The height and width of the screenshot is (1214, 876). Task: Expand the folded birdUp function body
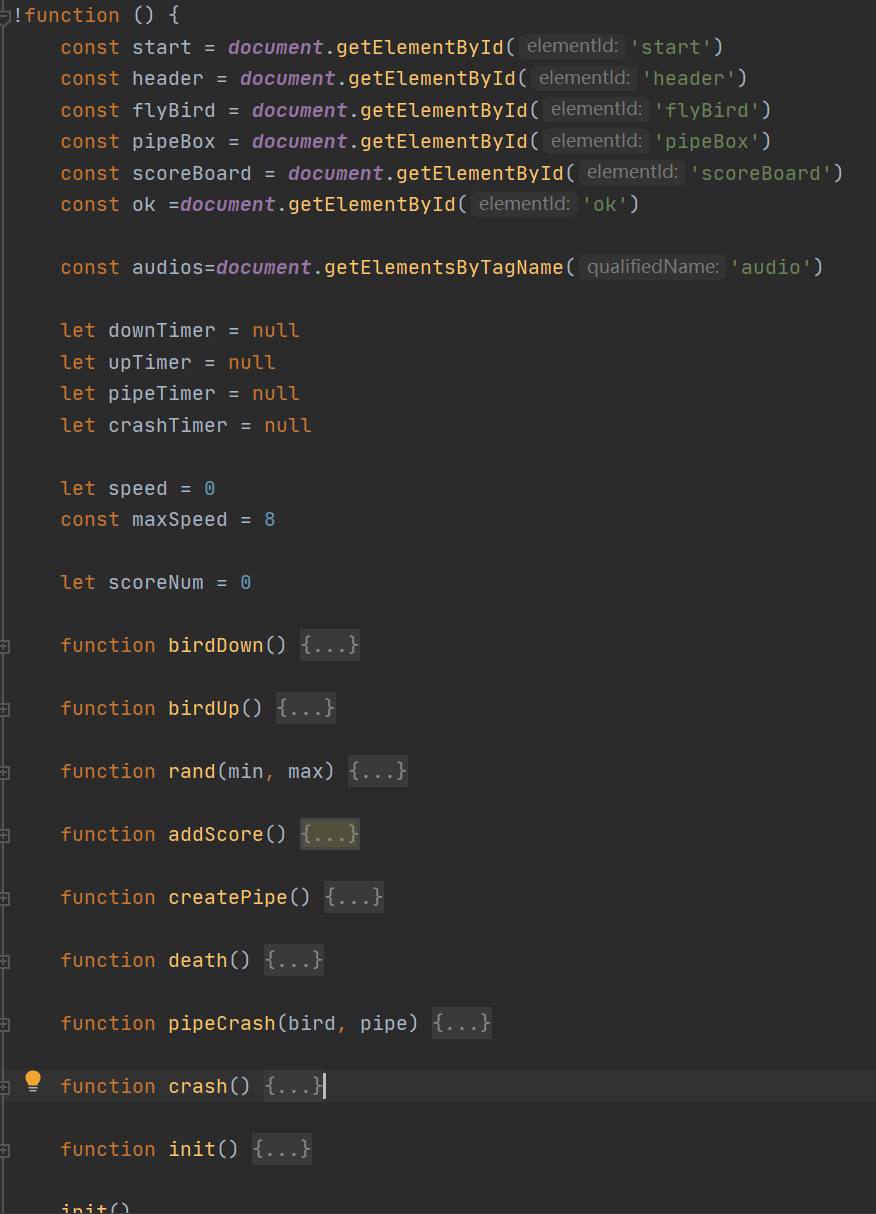pos(306,709)
